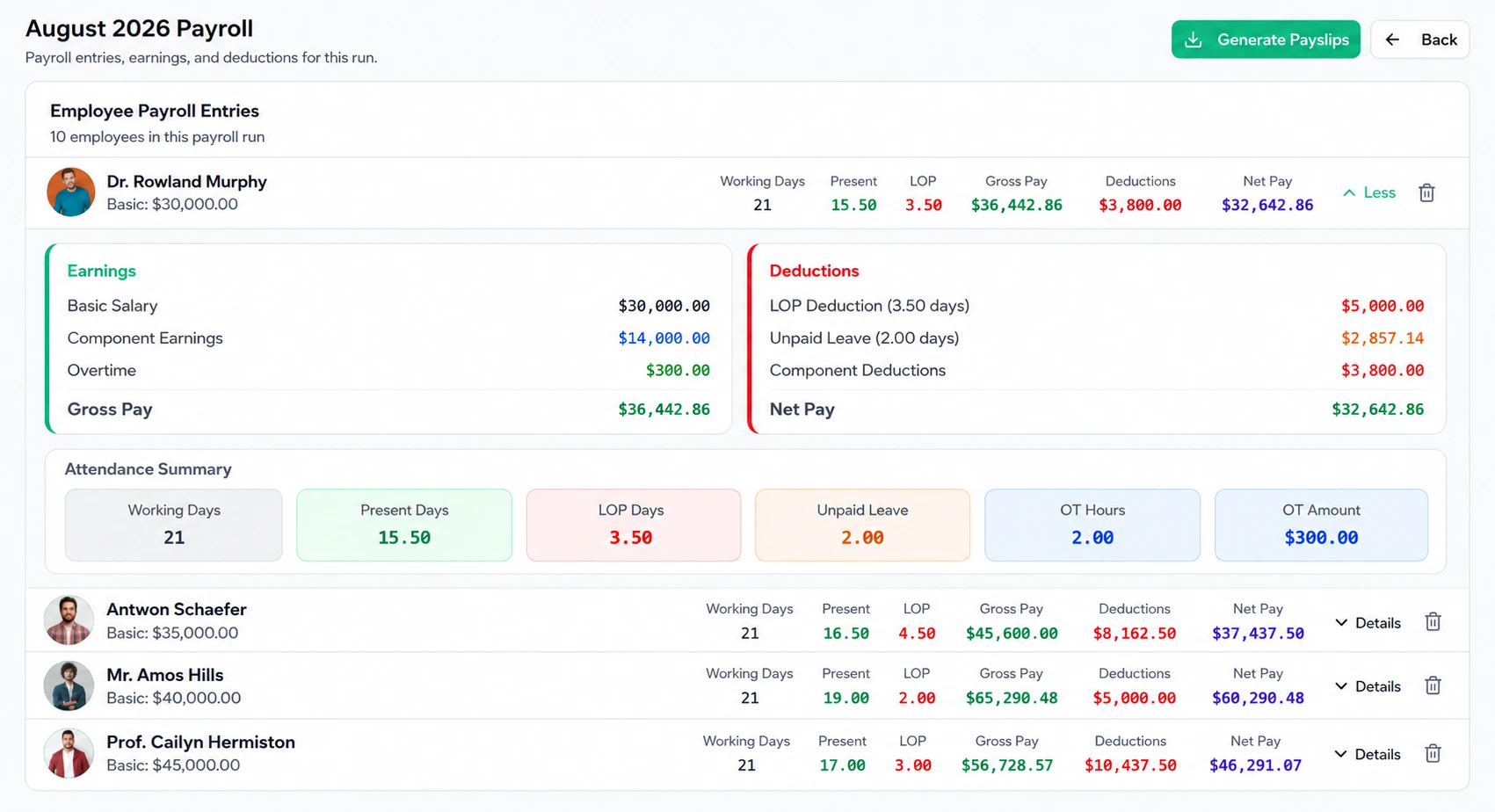Viewport: 1495px width, 812px height.
Task: Click Mr. Amos Hills' profile photo
Action: pyautogui.click(x=69, y=685)
